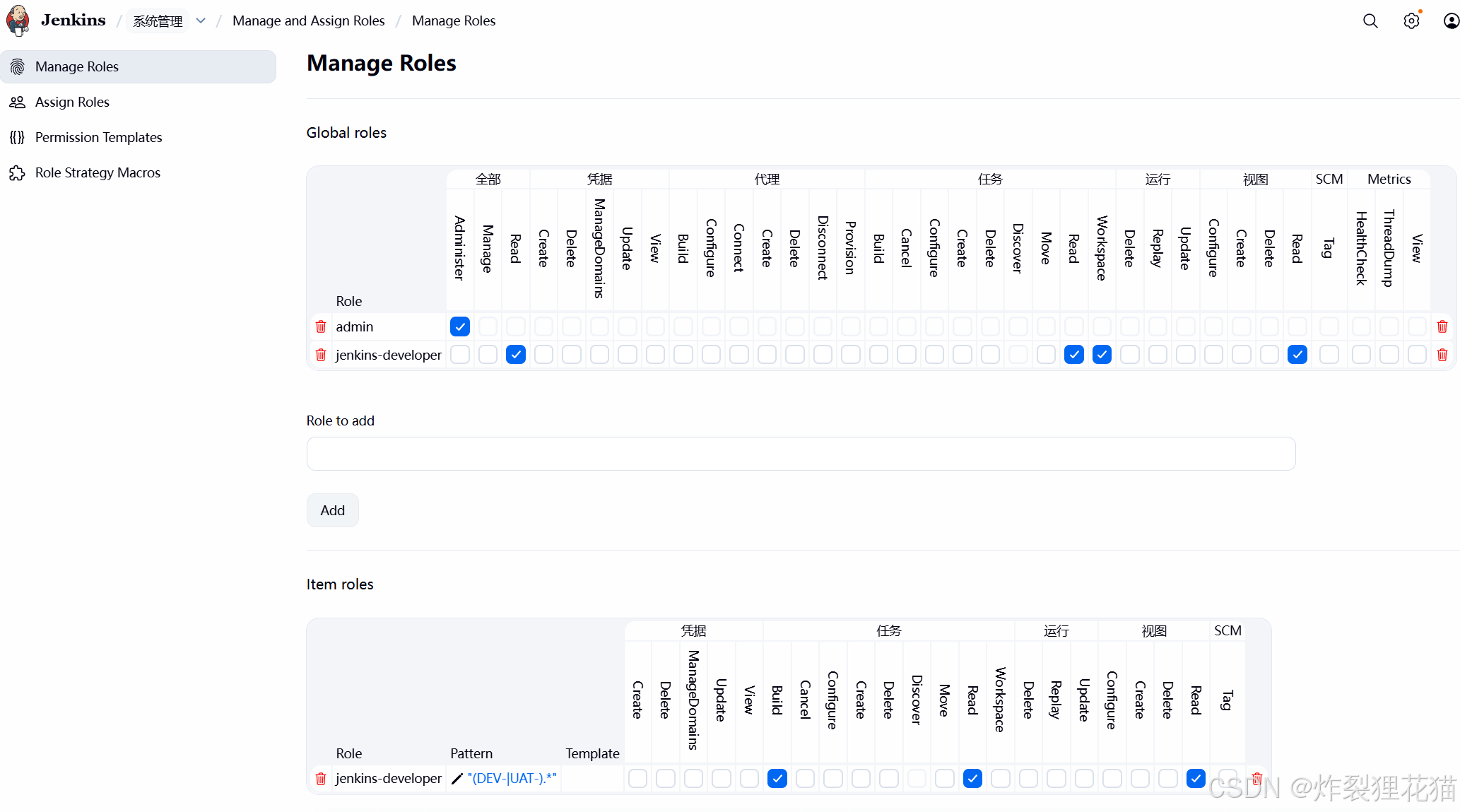Viewport: 1460px width, 812px height.
Task: Open the Assign Roles sidebar item
Action: point(72,102)
